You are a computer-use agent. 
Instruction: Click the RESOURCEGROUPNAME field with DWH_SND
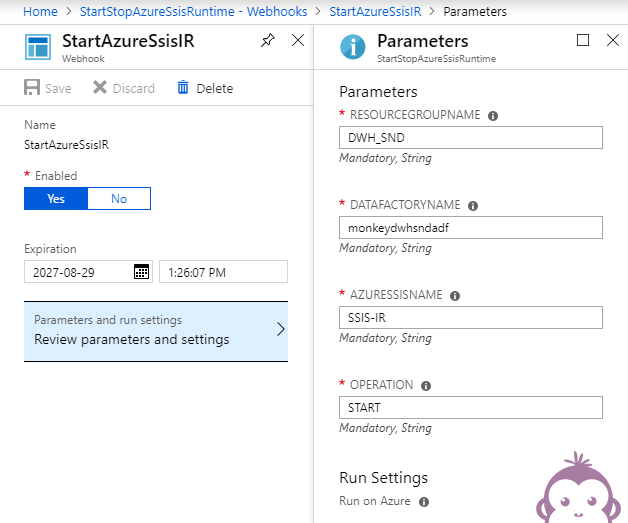471,137
